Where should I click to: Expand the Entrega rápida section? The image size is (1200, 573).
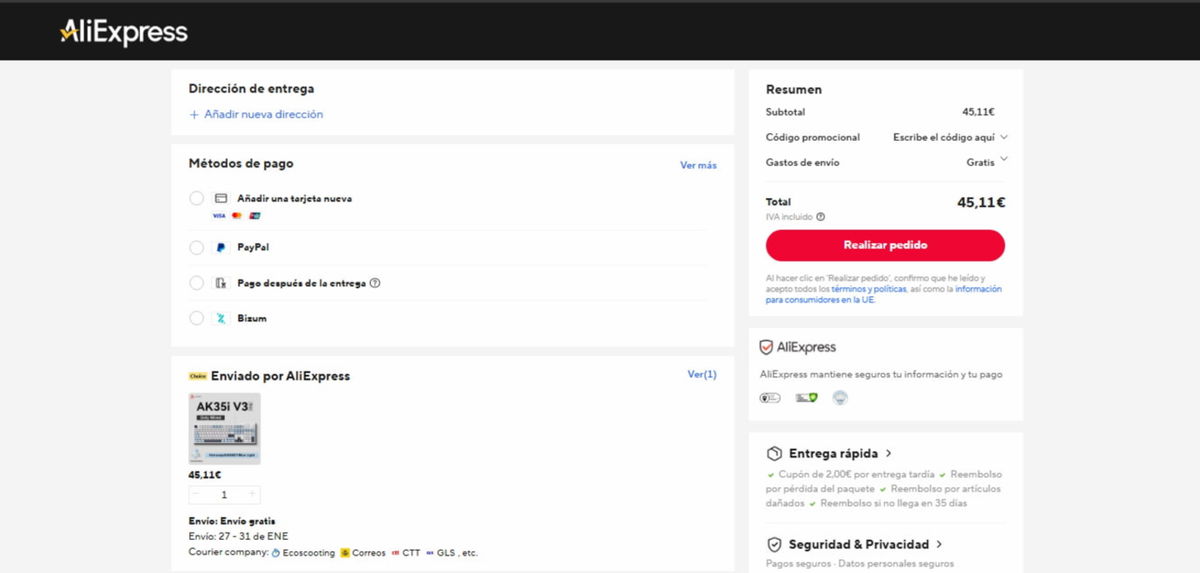[x=888, y=453]
